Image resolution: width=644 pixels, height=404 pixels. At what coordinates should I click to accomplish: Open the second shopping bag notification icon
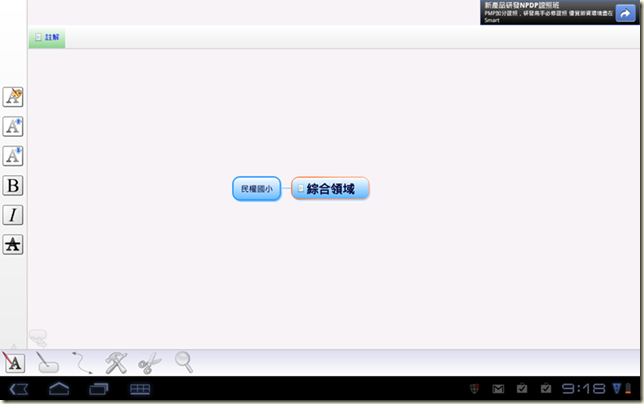coord(546,388)
